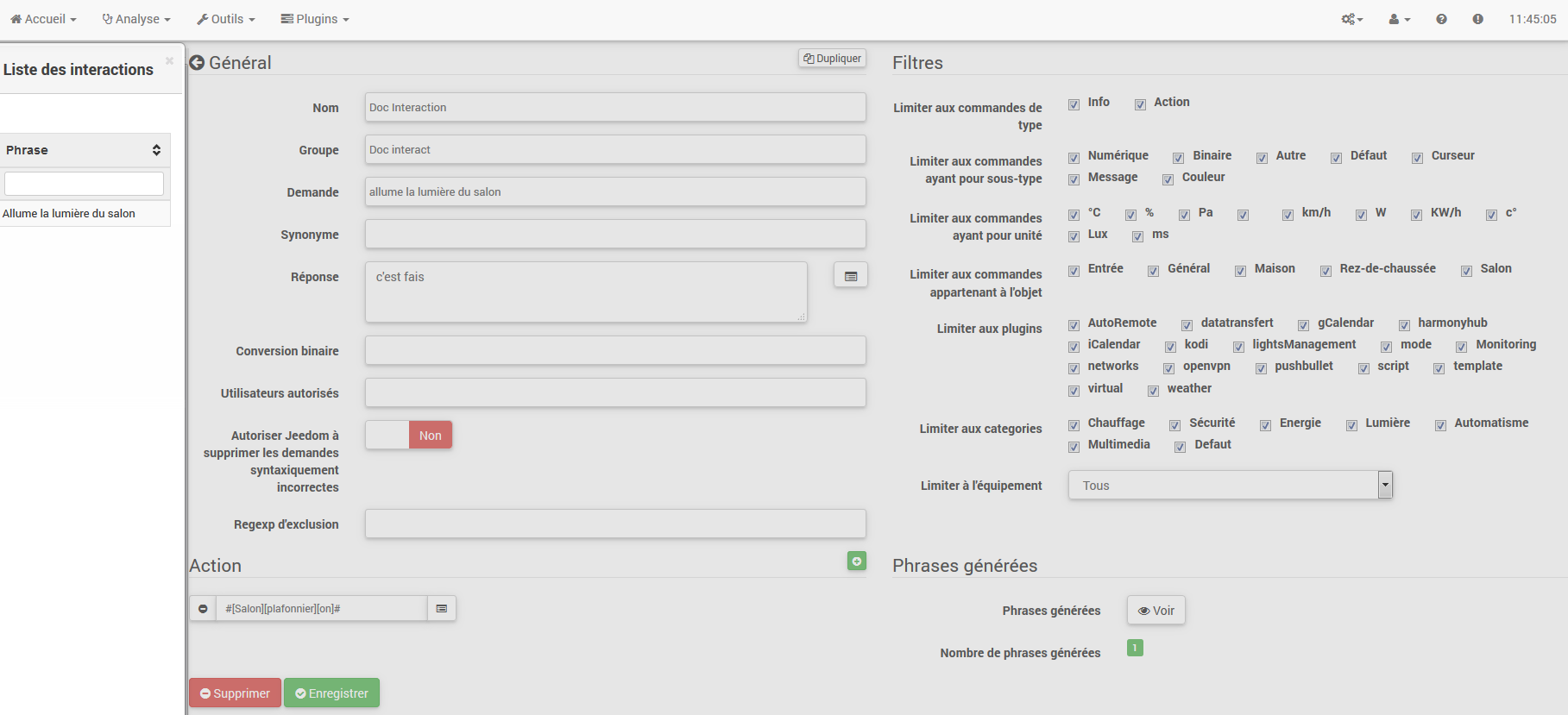
Task: Close the Liste des interactions panel
Action: [x=169, y=60]
